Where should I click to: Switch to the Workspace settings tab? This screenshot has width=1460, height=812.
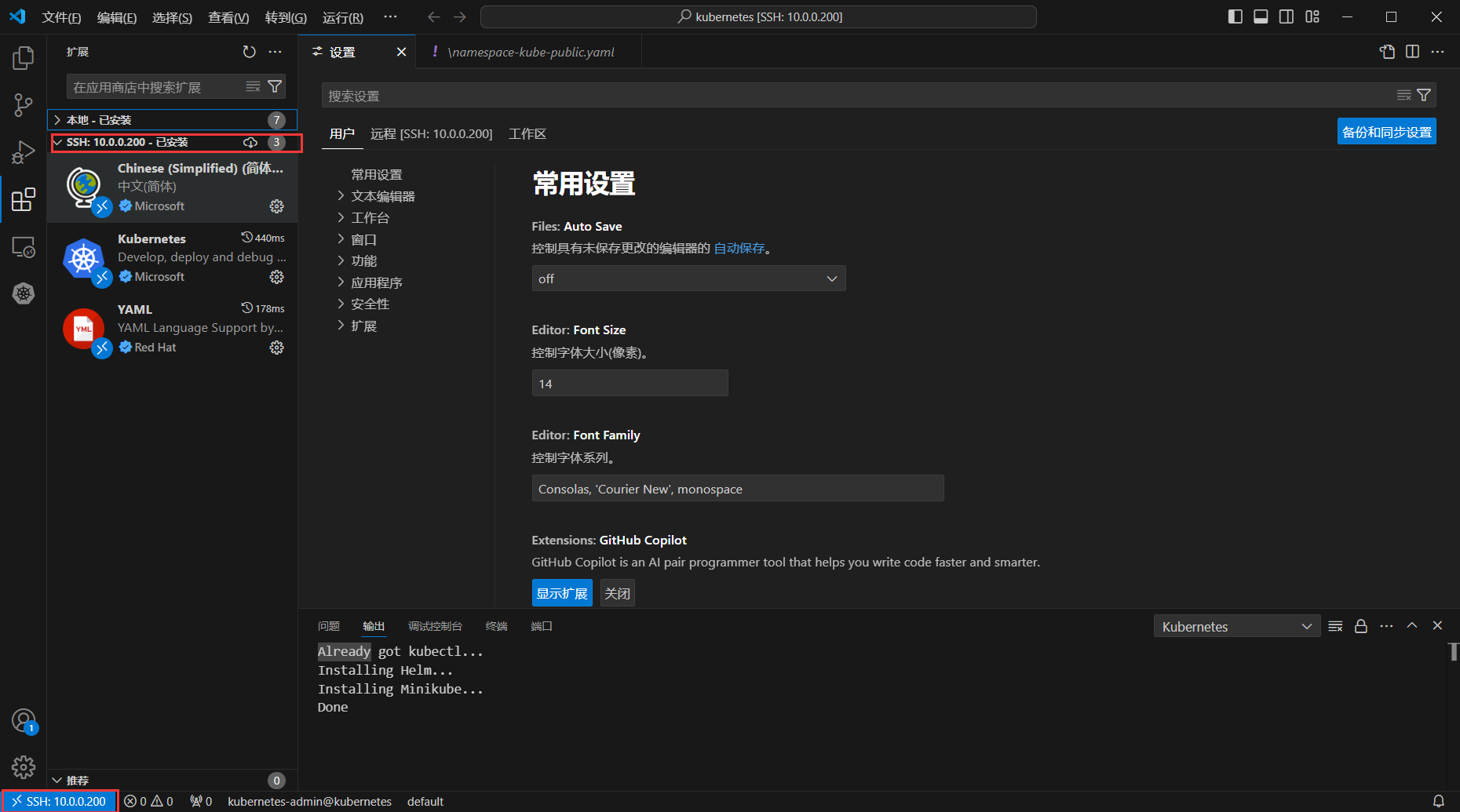pos(527,133)
